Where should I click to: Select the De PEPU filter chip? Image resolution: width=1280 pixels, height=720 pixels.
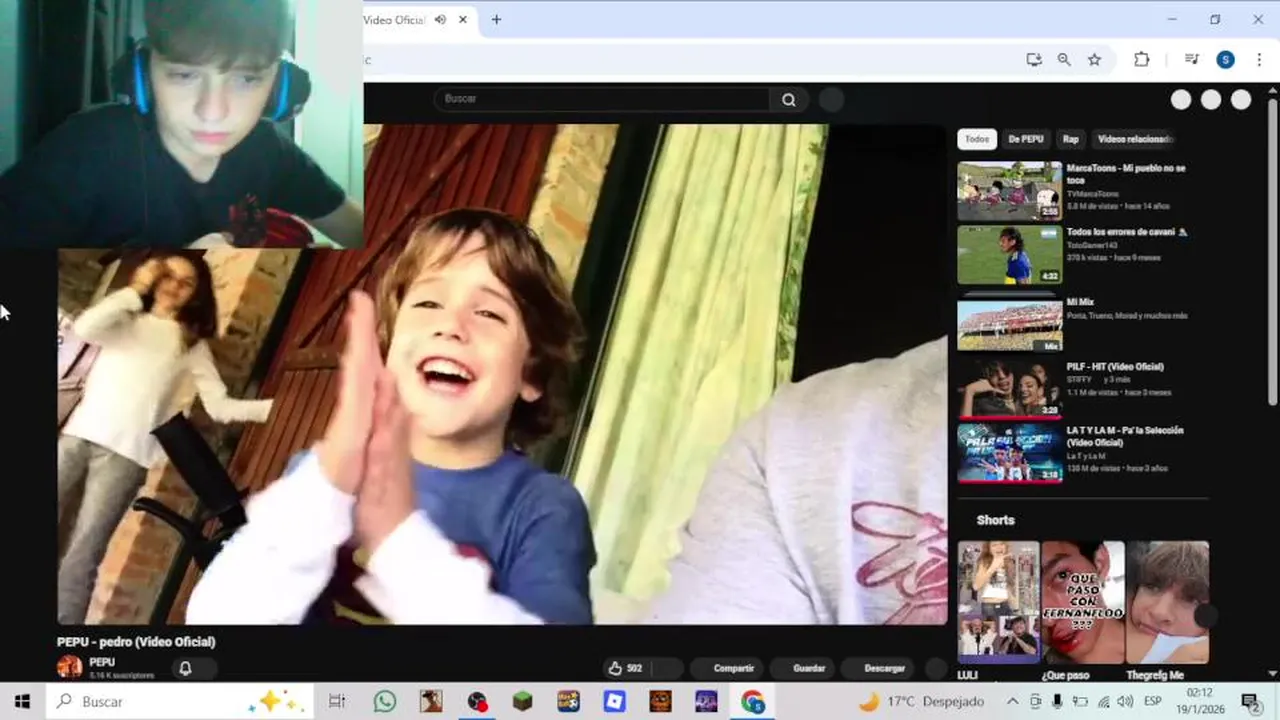1026,139
